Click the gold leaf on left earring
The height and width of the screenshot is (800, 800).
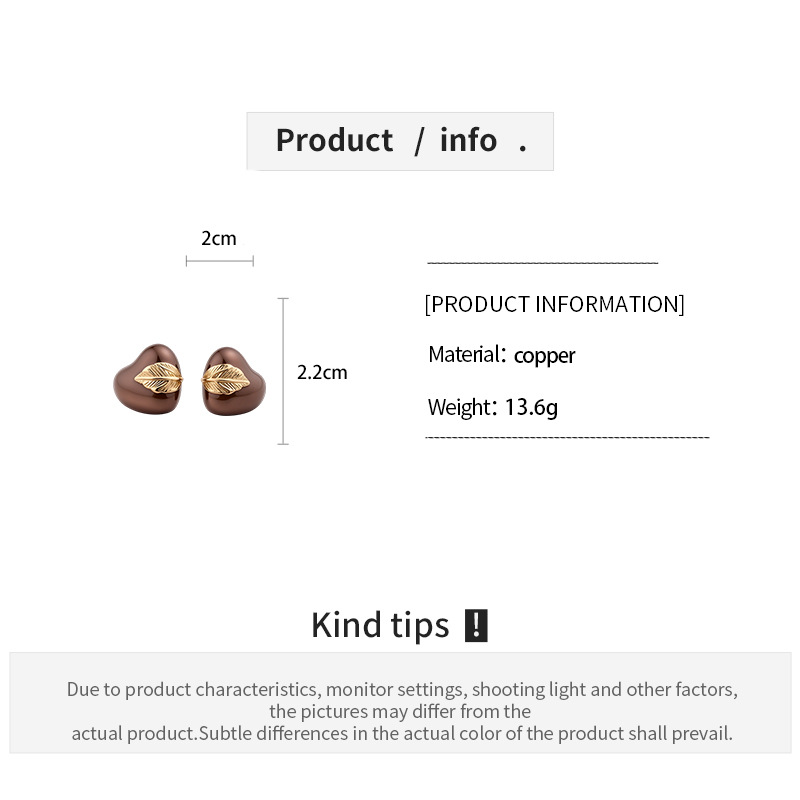click(158, 378)
